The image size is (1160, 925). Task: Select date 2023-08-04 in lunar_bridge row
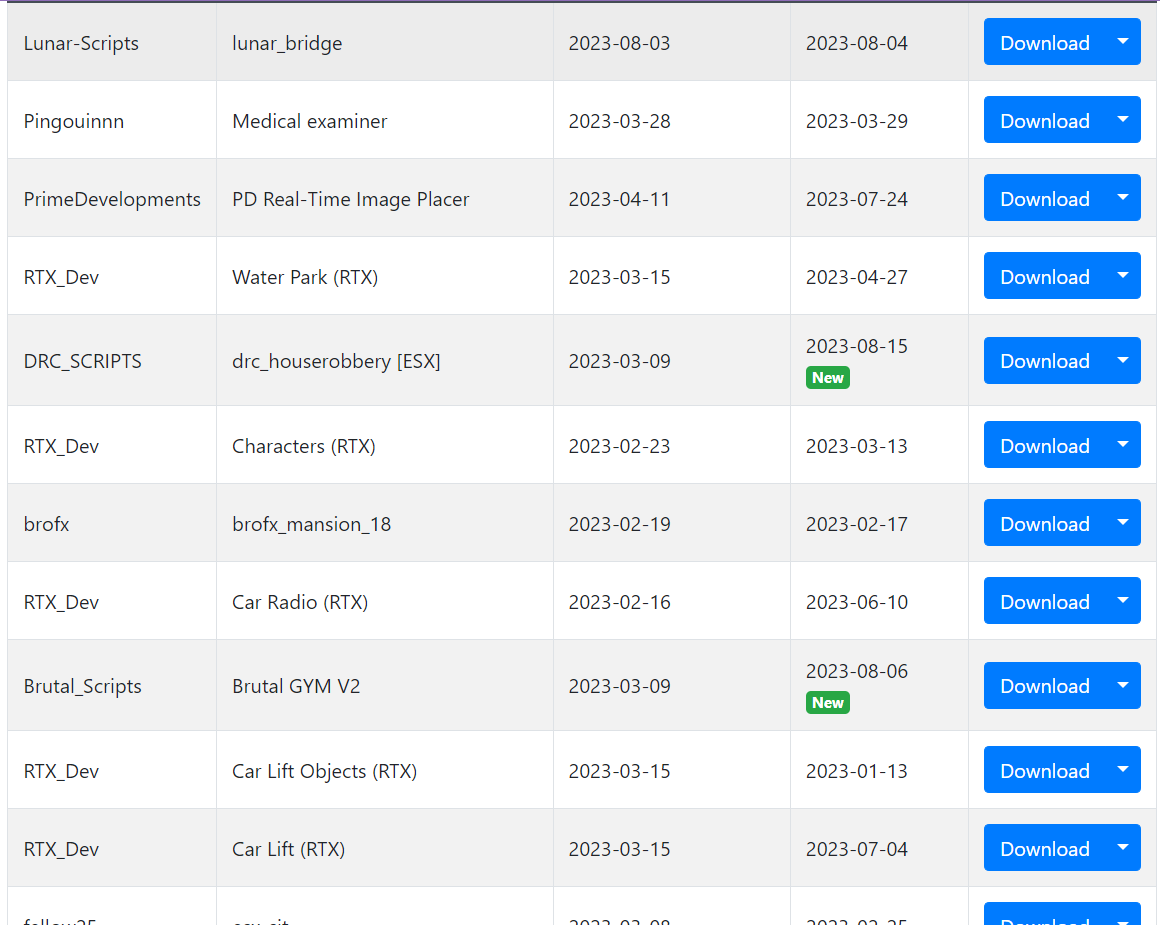[857, 43]
